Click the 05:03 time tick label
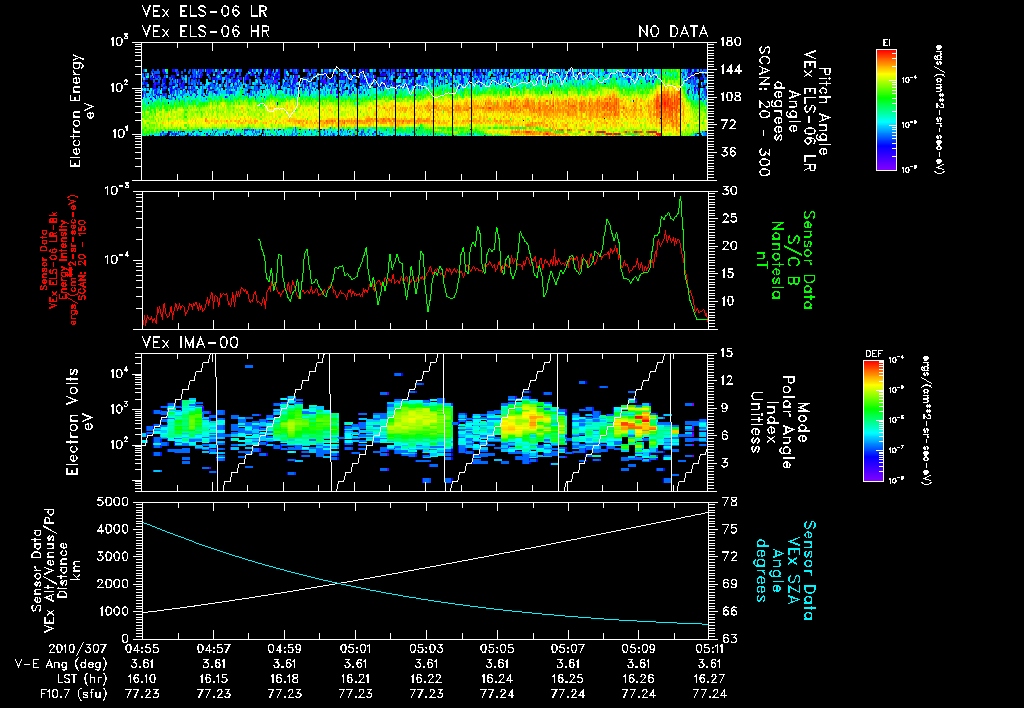The image size is (1024, 708). (x=426, y=649)
